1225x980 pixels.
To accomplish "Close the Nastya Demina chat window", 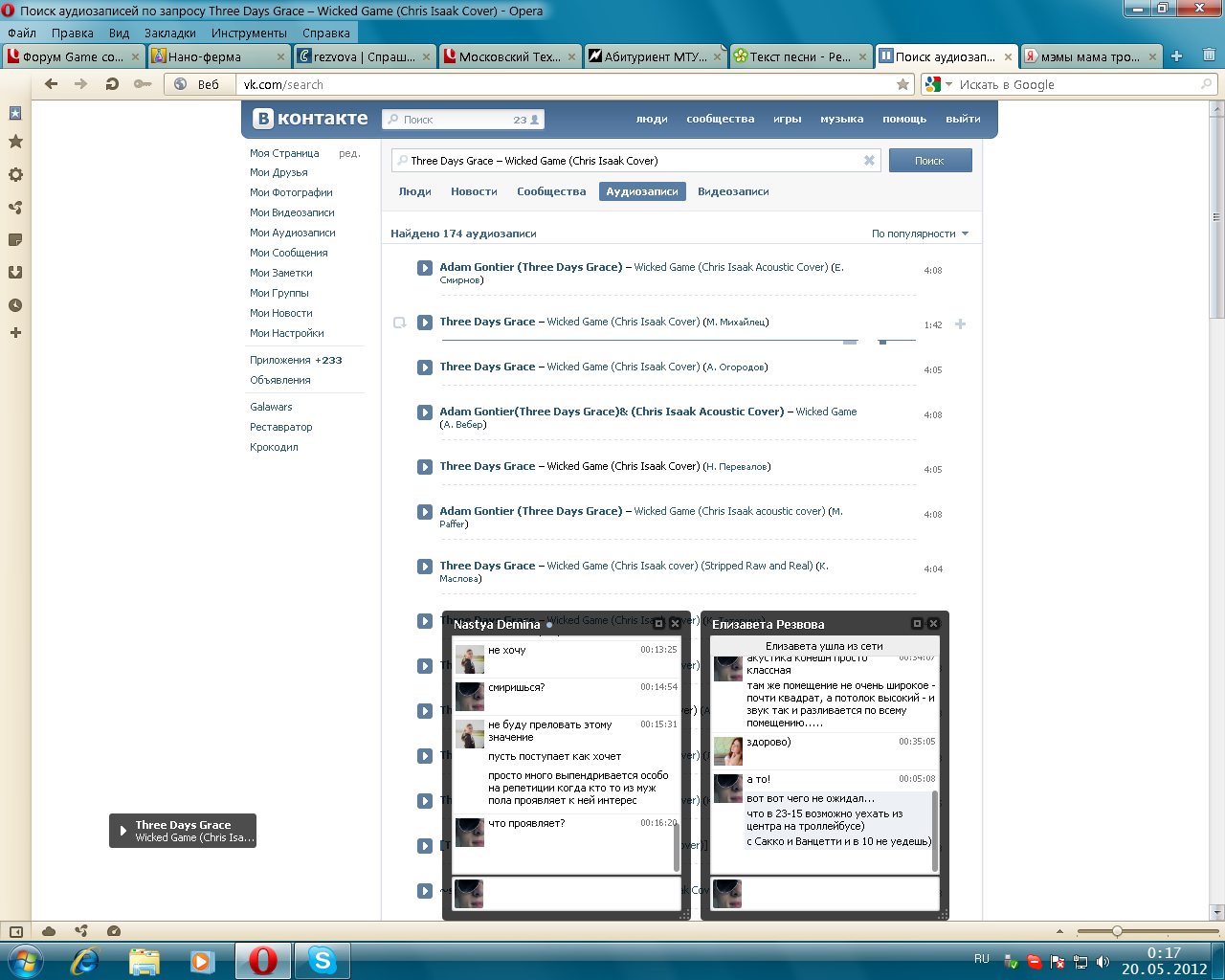I will click(675, 624).
